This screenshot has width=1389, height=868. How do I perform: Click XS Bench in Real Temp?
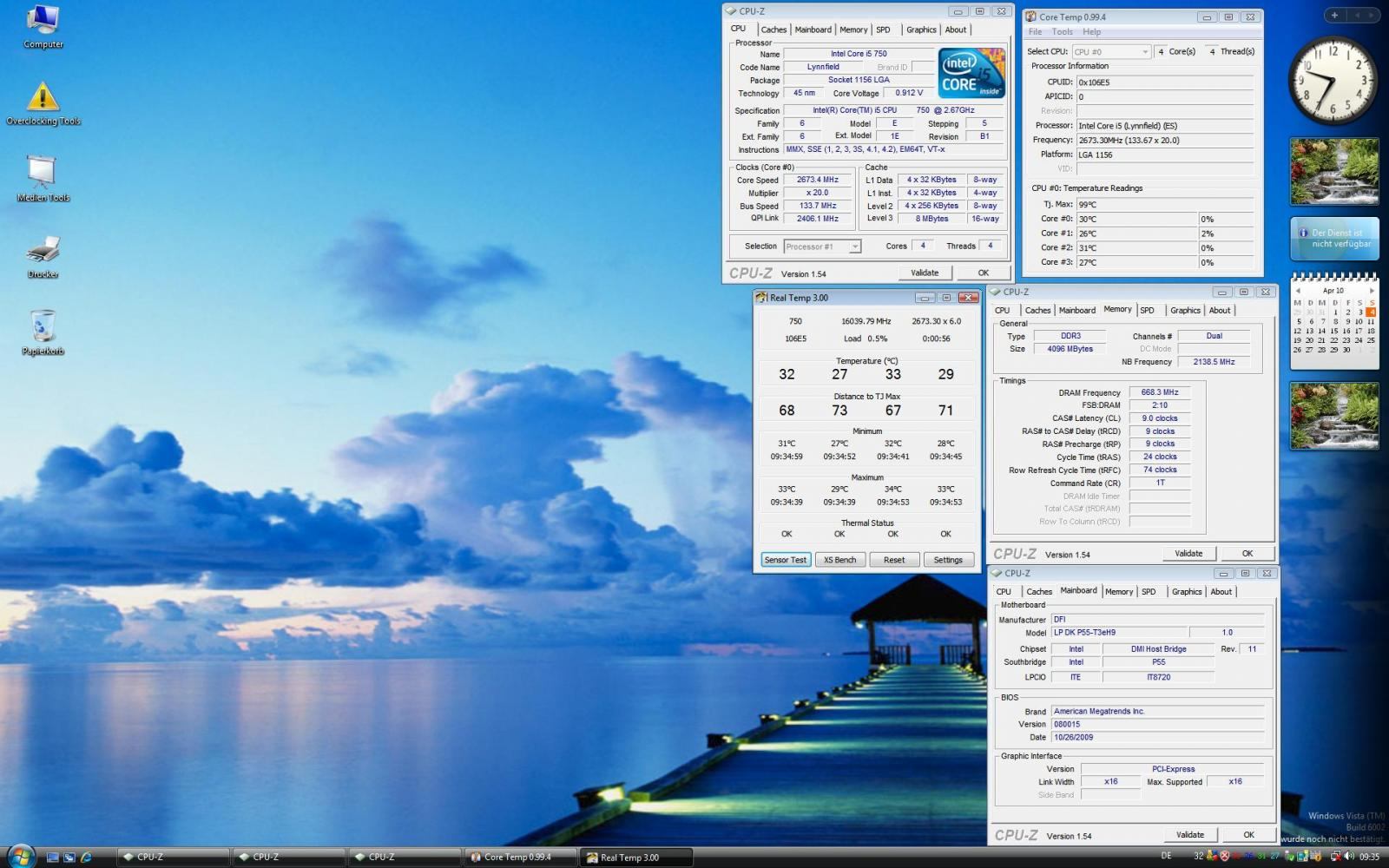click(x=839, y=560)
